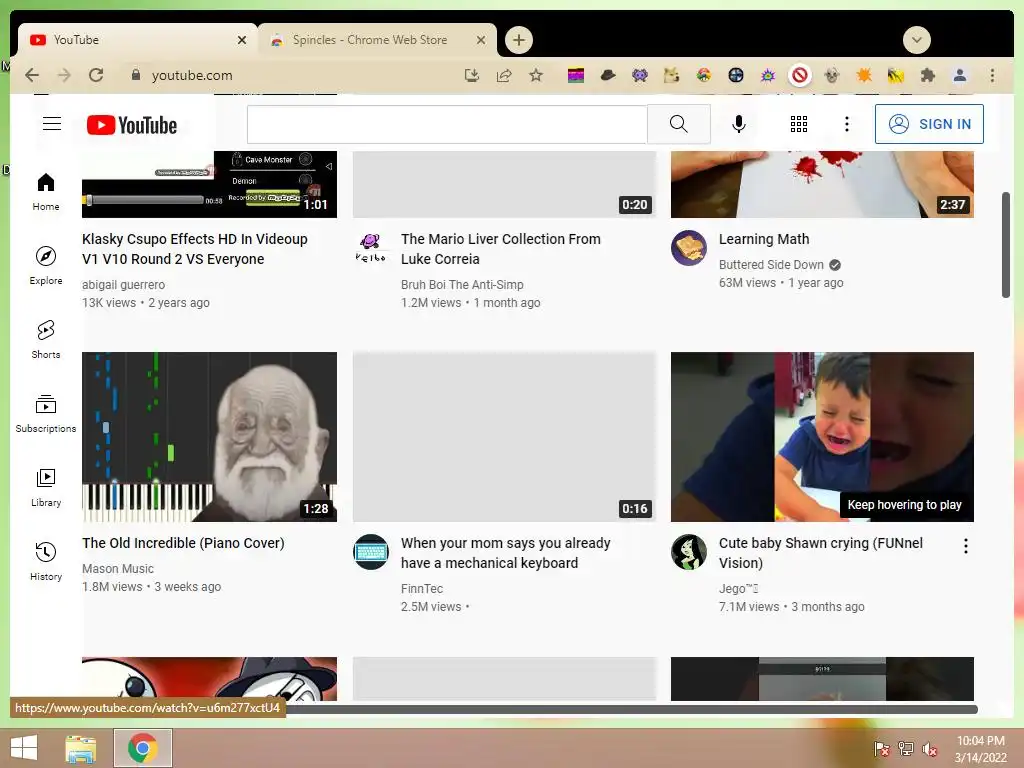1024x768 pixels.
Task: Open History in the sidebar
Action: (46, 561)
